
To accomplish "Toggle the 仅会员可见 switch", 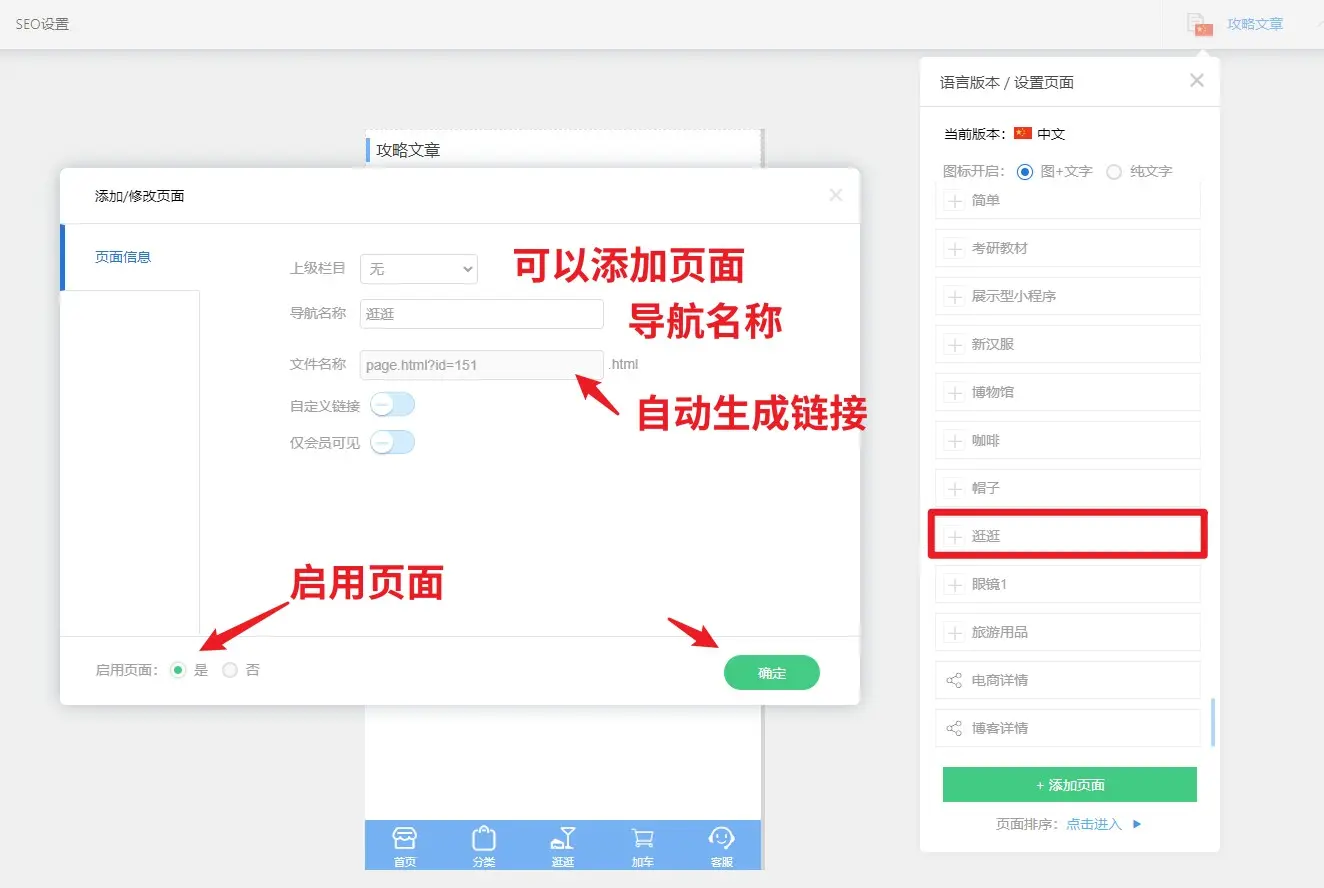I will click(x=392, y=442).
